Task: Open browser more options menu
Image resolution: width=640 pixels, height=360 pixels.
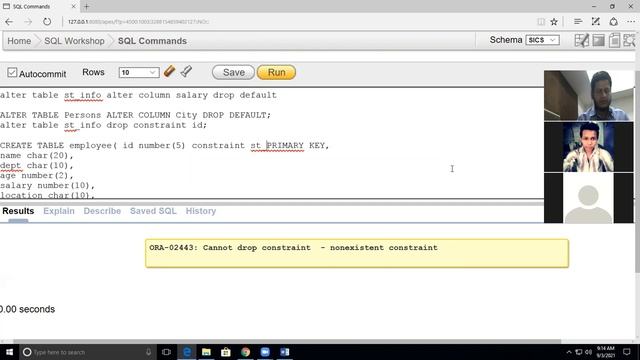Action: tap(631, 22)
